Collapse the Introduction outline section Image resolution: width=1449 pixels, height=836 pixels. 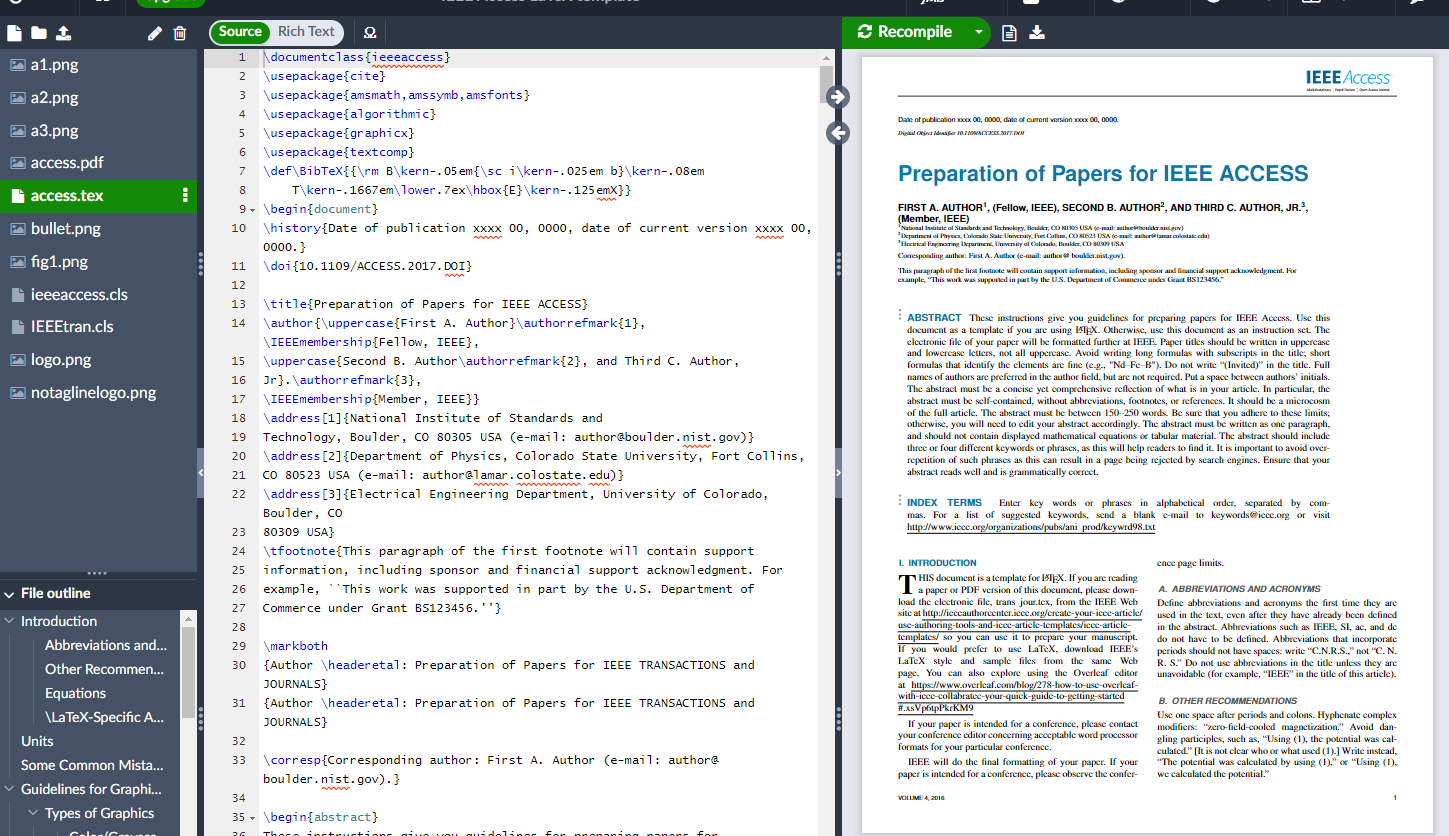click(10, 621)
